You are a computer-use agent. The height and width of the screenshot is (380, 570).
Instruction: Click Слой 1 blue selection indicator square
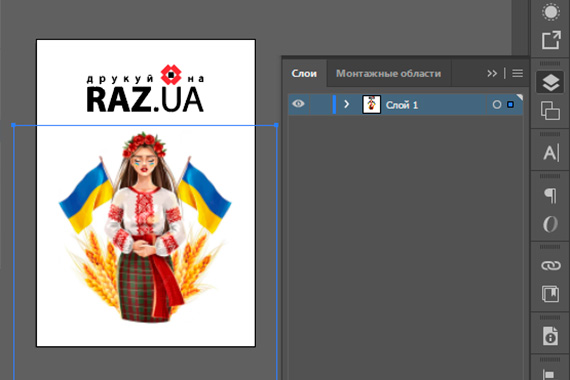(x=510, y=105)
